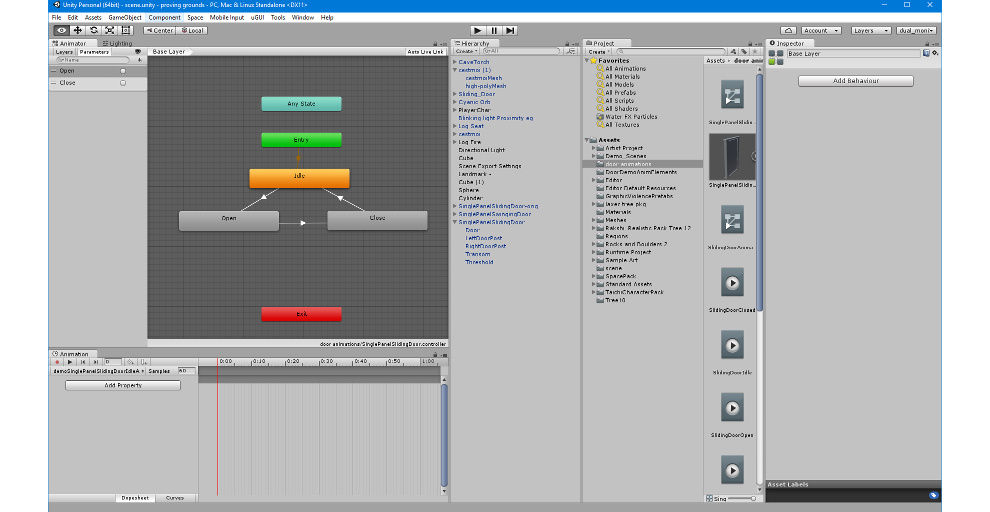This screenshot has height=512, width=990.
Task: Click the Asset Labels tag icon
Action: (x=934, y=496)
